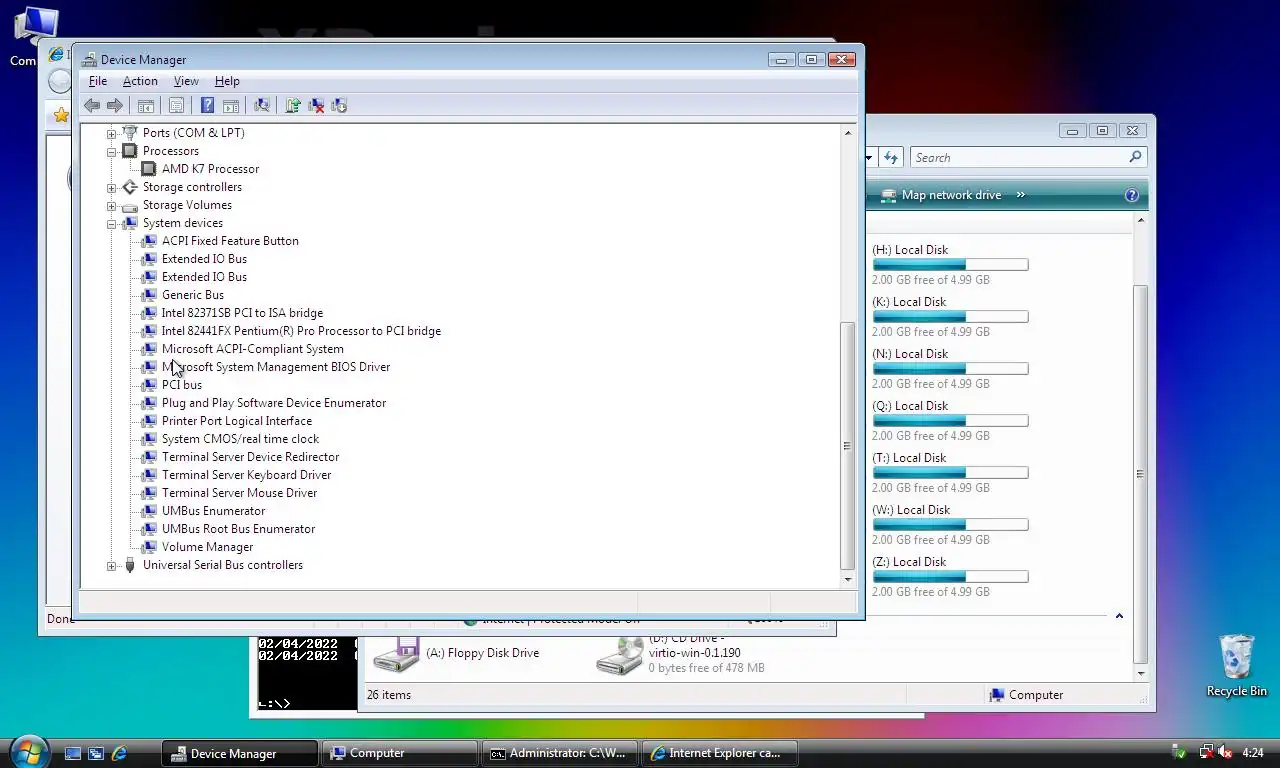Switch to Internet Explorer taskbar button

click(x=719, y=753)
